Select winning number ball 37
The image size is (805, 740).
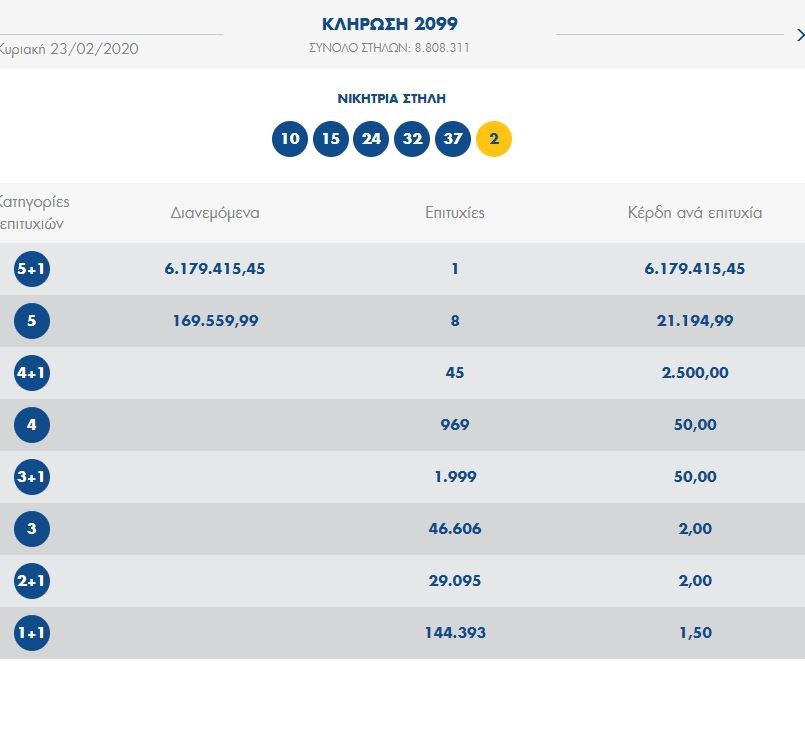point(453,139)
